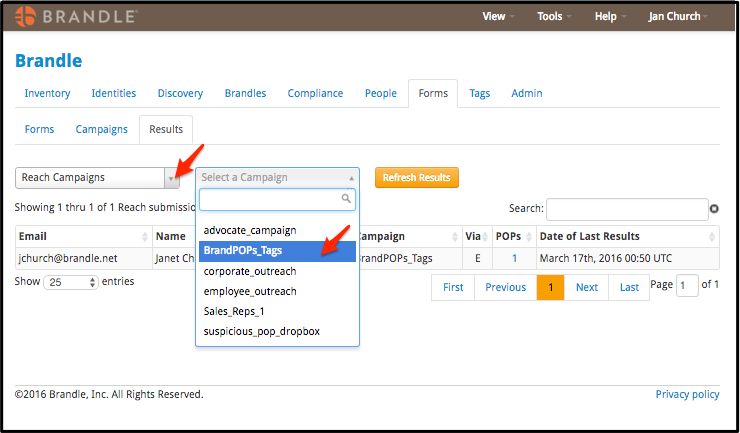The height and width of the screenshot is (433, 740).
Task: Click the table Search input field
Action: pos(626,209)
